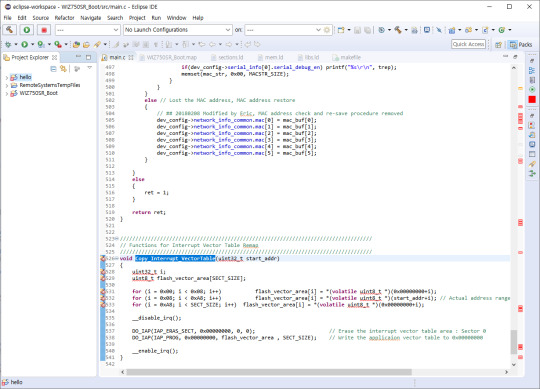Viewport: 540px width, 389px height.
Task: Switch to the Packs perspective
Action: pos(521,44)
